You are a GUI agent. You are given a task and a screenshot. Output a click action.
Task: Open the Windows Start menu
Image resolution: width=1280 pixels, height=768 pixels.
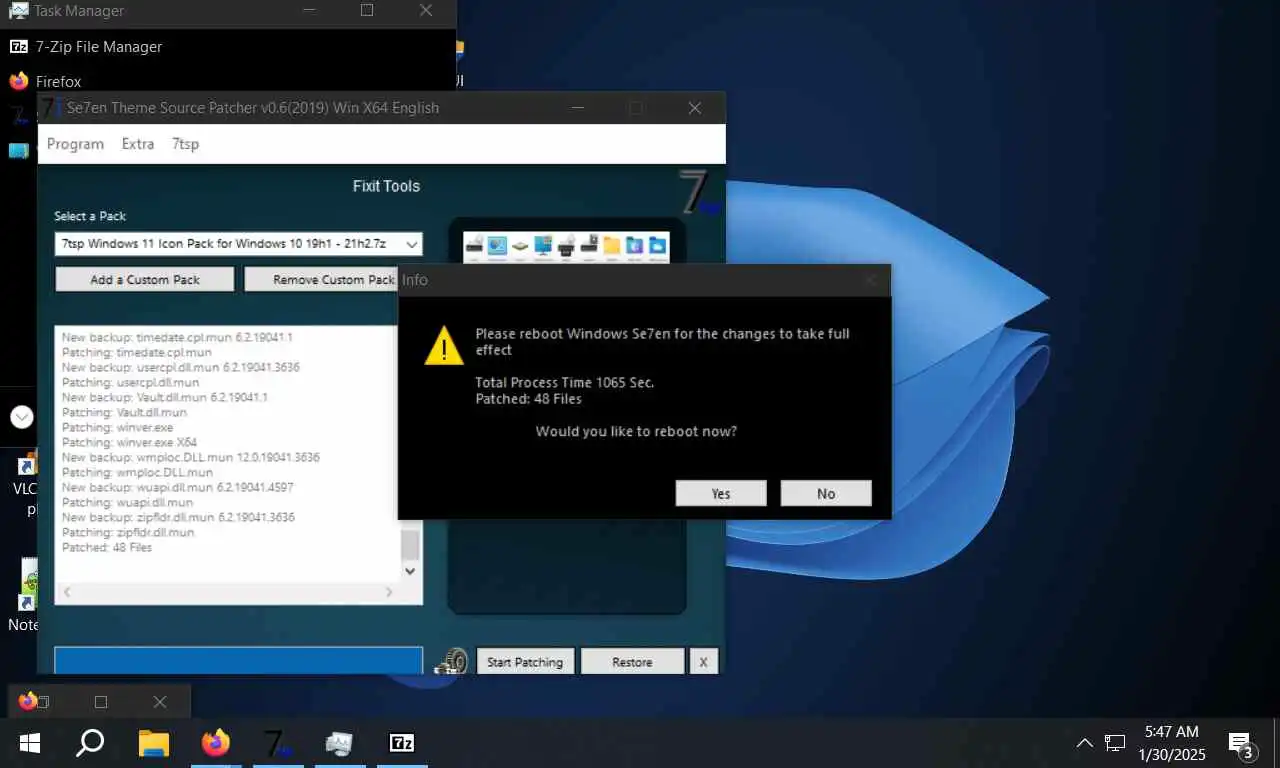pyautogui.click(x=30, y=743)
